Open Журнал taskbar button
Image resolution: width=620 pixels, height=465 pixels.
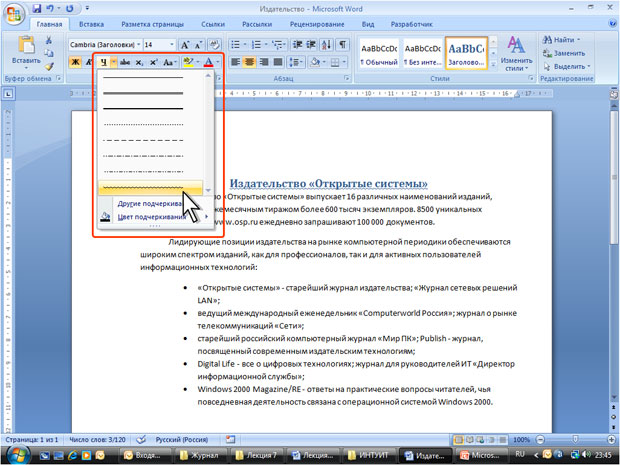pos(200,456)
